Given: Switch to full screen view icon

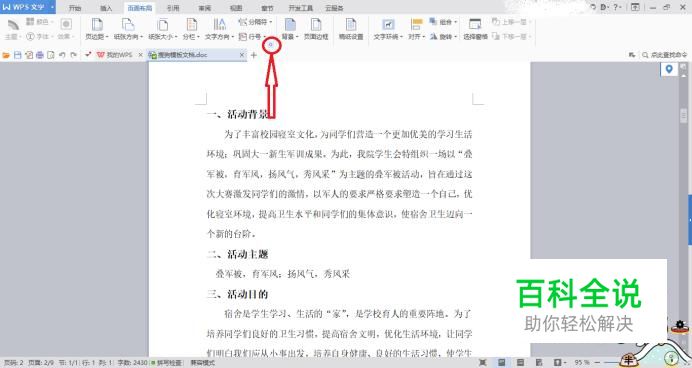Looking at the screenshot, I should point(483,363).
